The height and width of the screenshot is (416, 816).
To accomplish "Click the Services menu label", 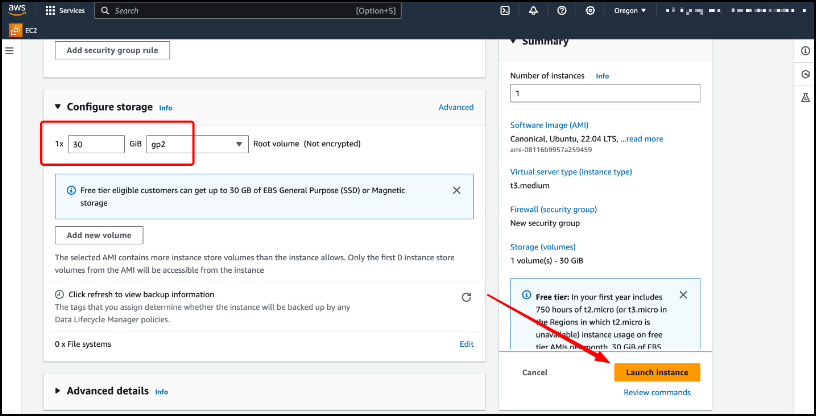I will tap(72, 10).
